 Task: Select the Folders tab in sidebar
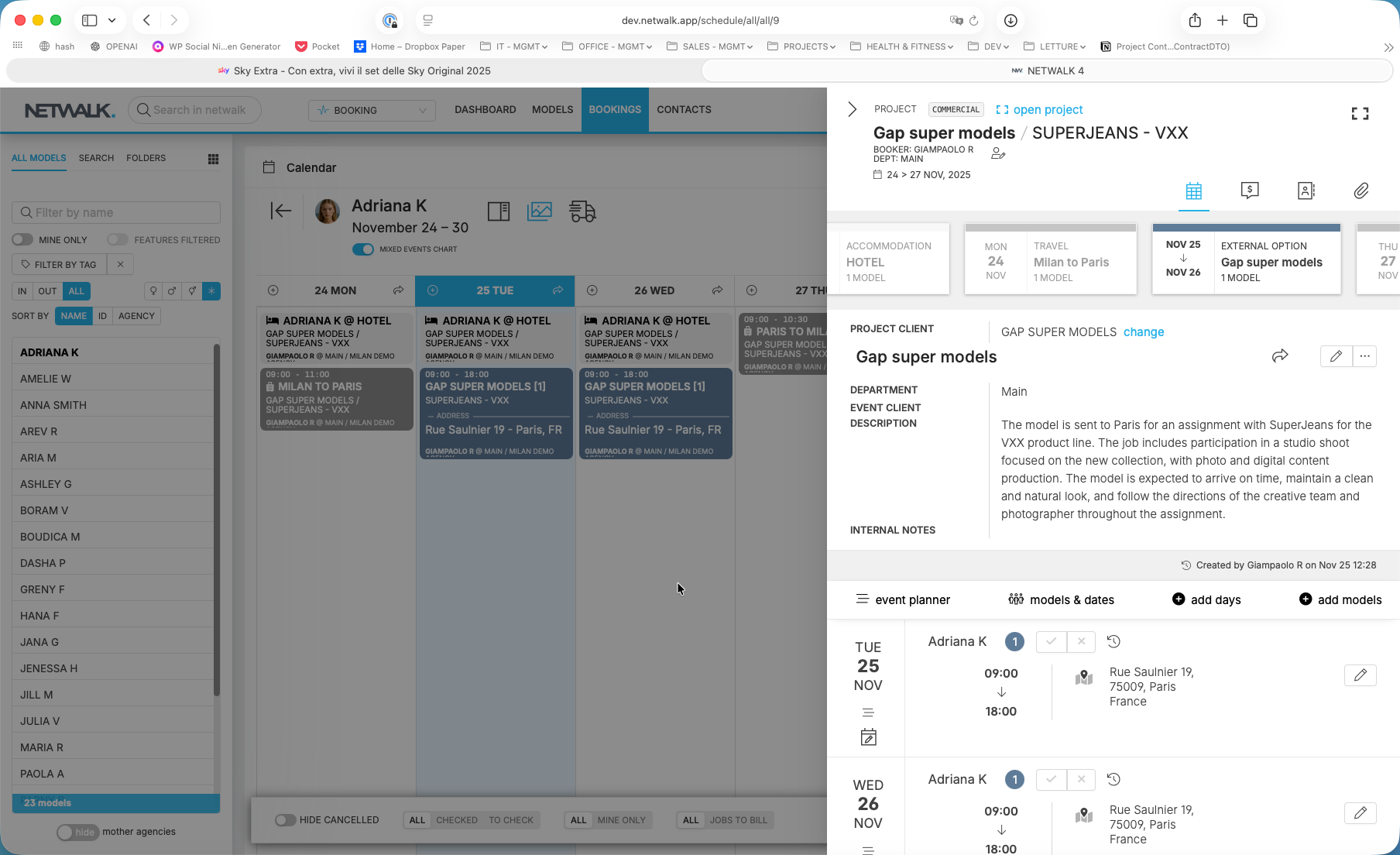click(x=146, y=158)
